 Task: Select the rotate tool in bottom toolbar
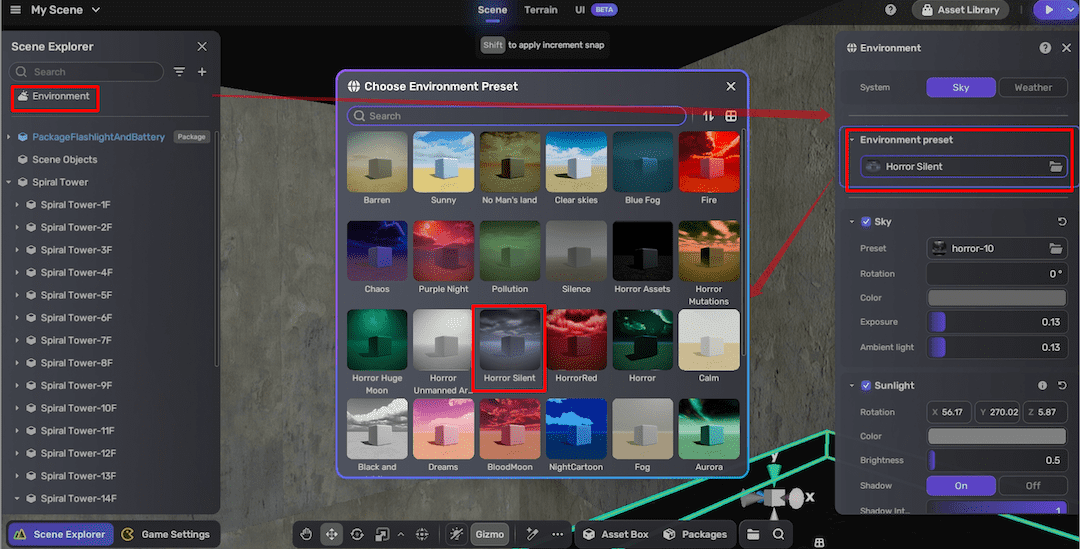[357, 534]
